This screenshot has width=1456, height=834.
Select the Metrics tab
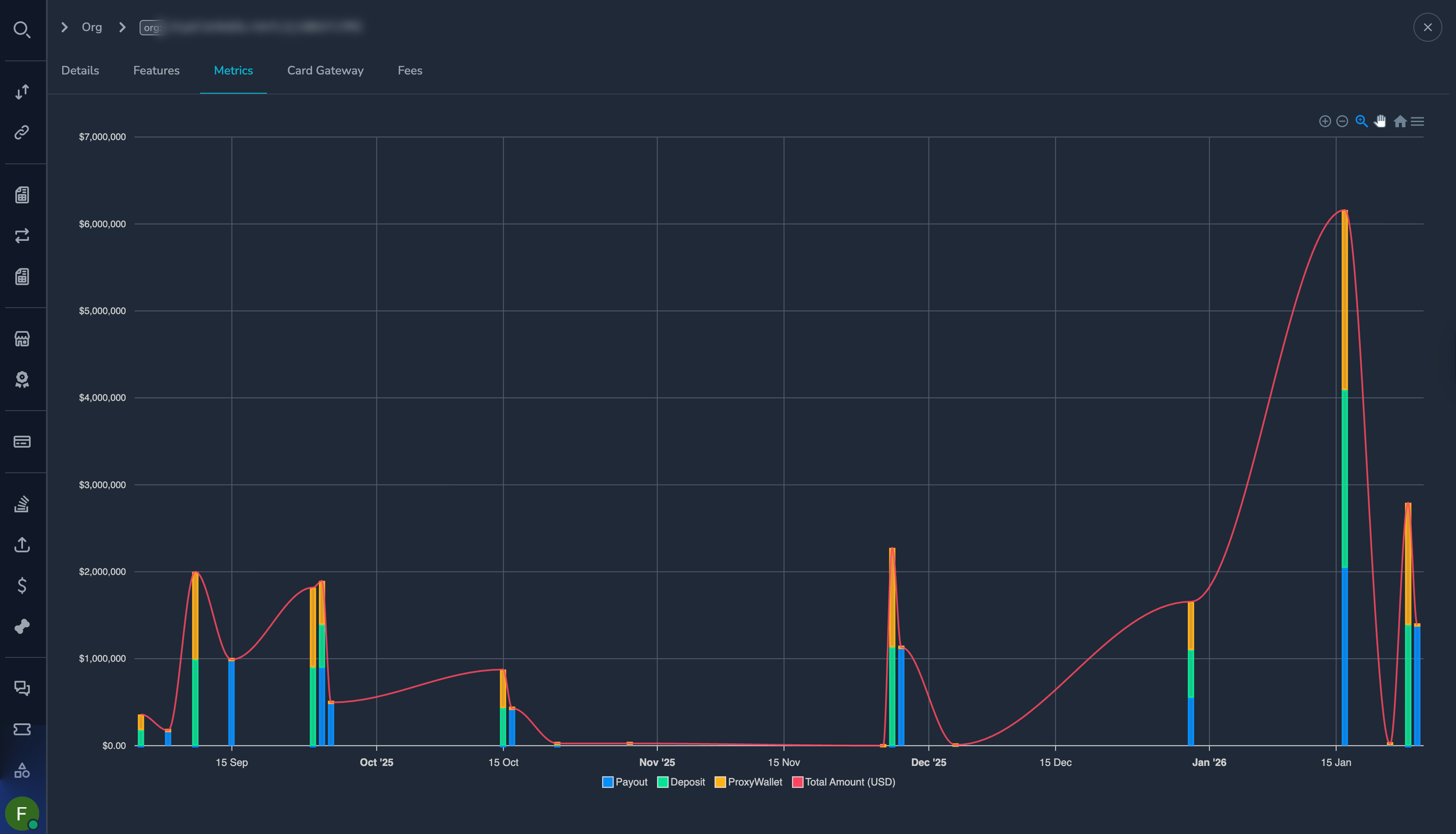pyautogui.click(x=233, y=71)
